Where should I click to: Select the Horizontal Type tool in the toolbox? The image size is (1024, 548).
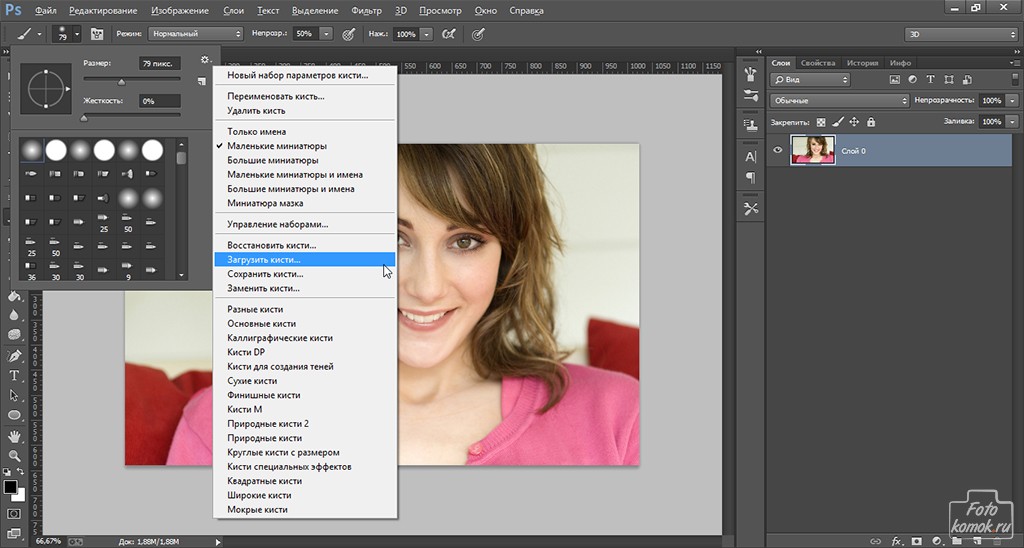[x=14, y=376]
